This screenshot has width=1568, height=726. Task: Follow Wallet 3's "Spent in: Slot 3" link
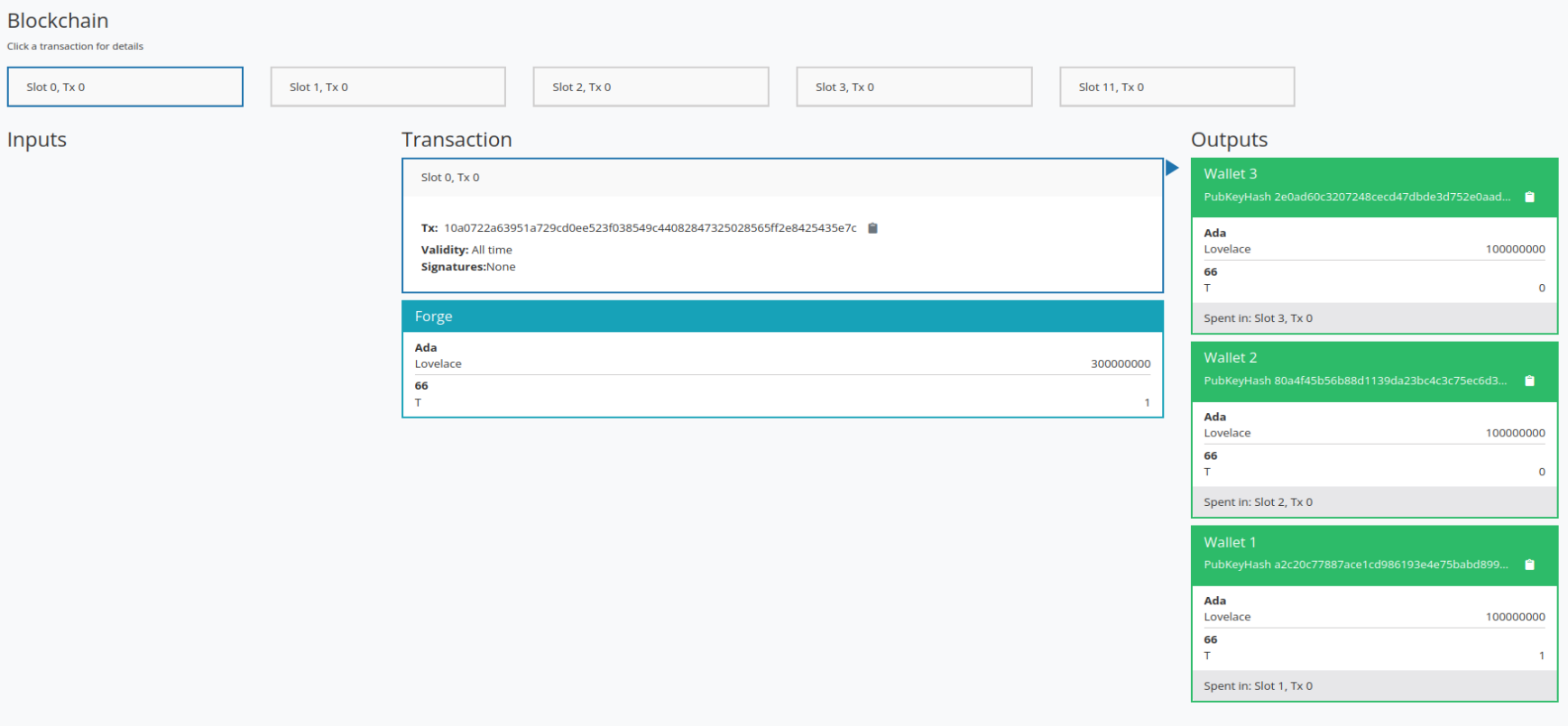tap(1258, 318)
